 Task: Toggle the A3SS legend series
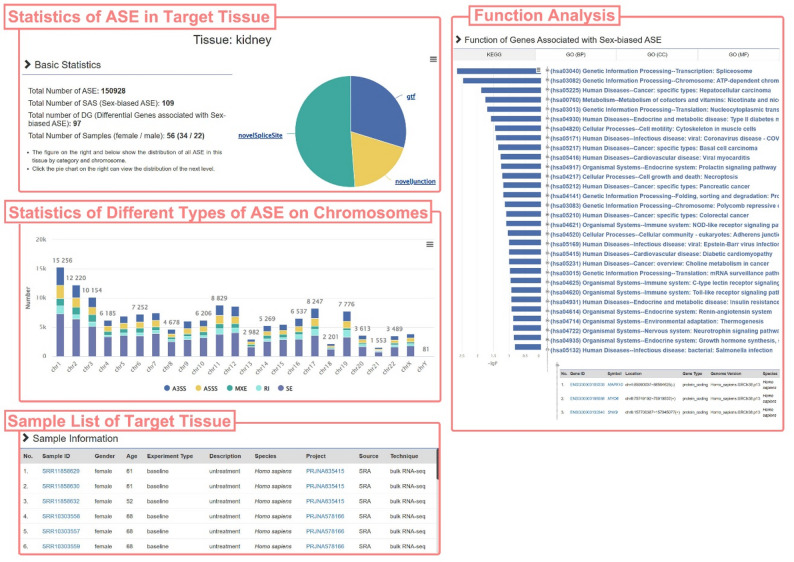tap(175, 388)
